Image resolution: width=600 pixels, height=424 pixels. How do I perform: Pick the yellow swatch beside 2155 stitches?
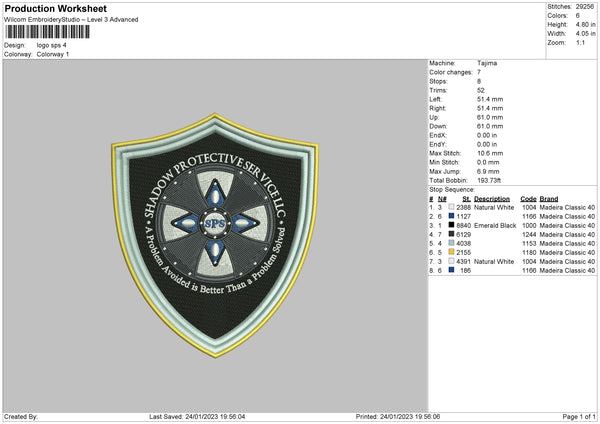pyautogui.click(x=452, y=252)
